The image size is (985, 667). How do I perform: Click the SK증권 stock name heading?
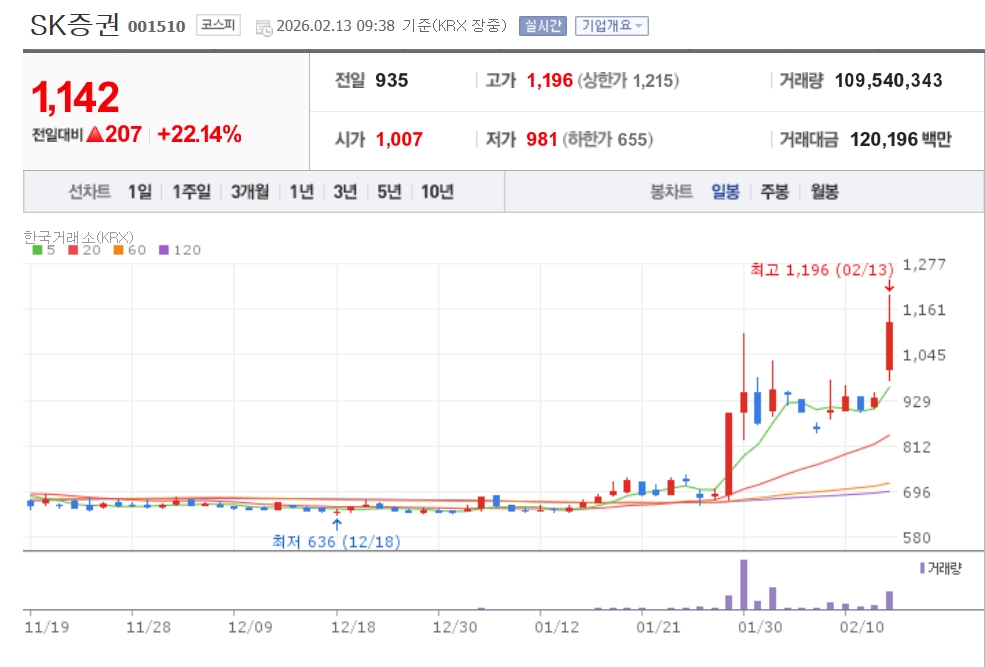coord(75,25)
